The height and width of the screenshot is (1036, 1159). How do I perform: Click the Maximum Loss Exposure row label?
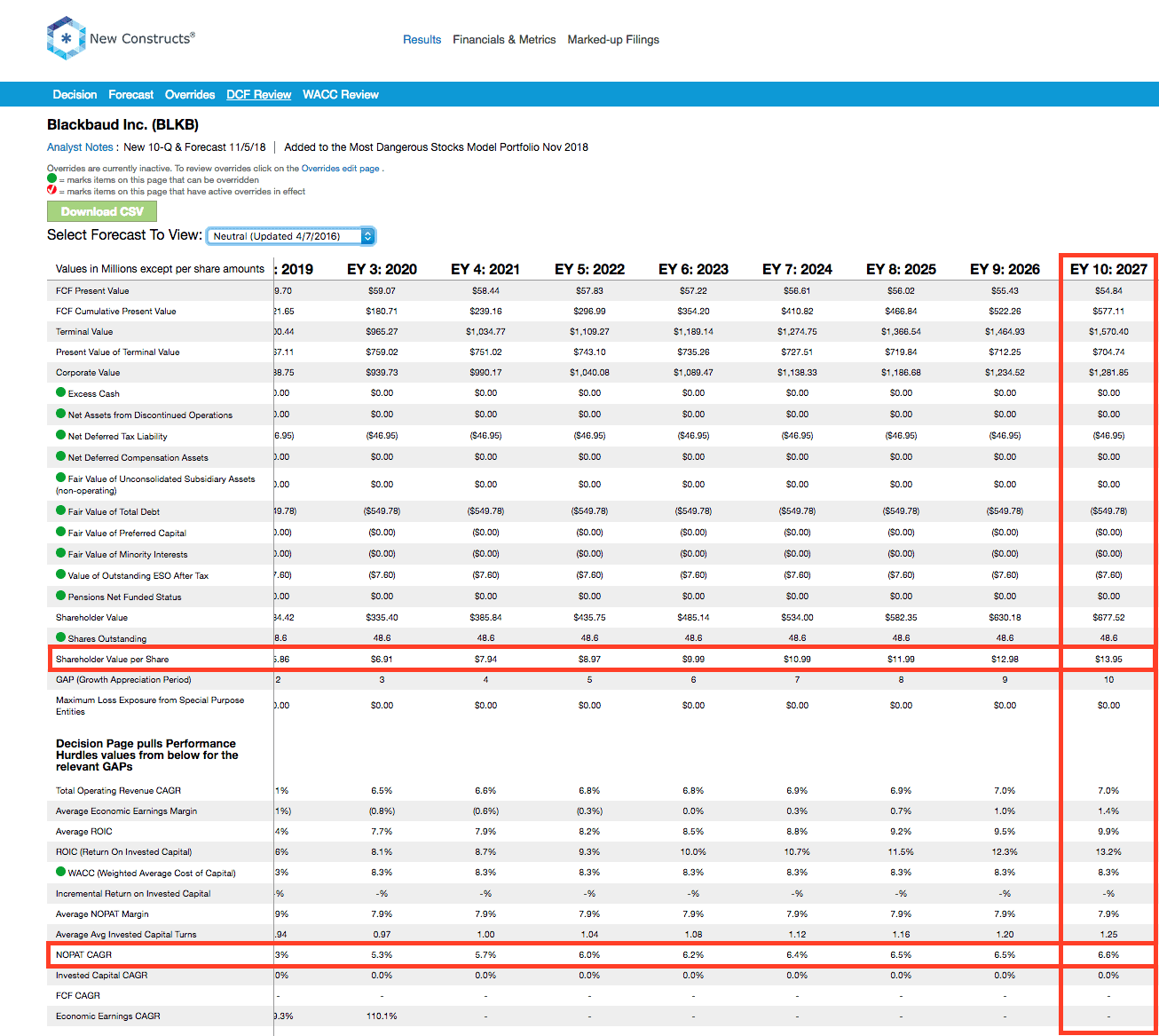coord(150,706)
